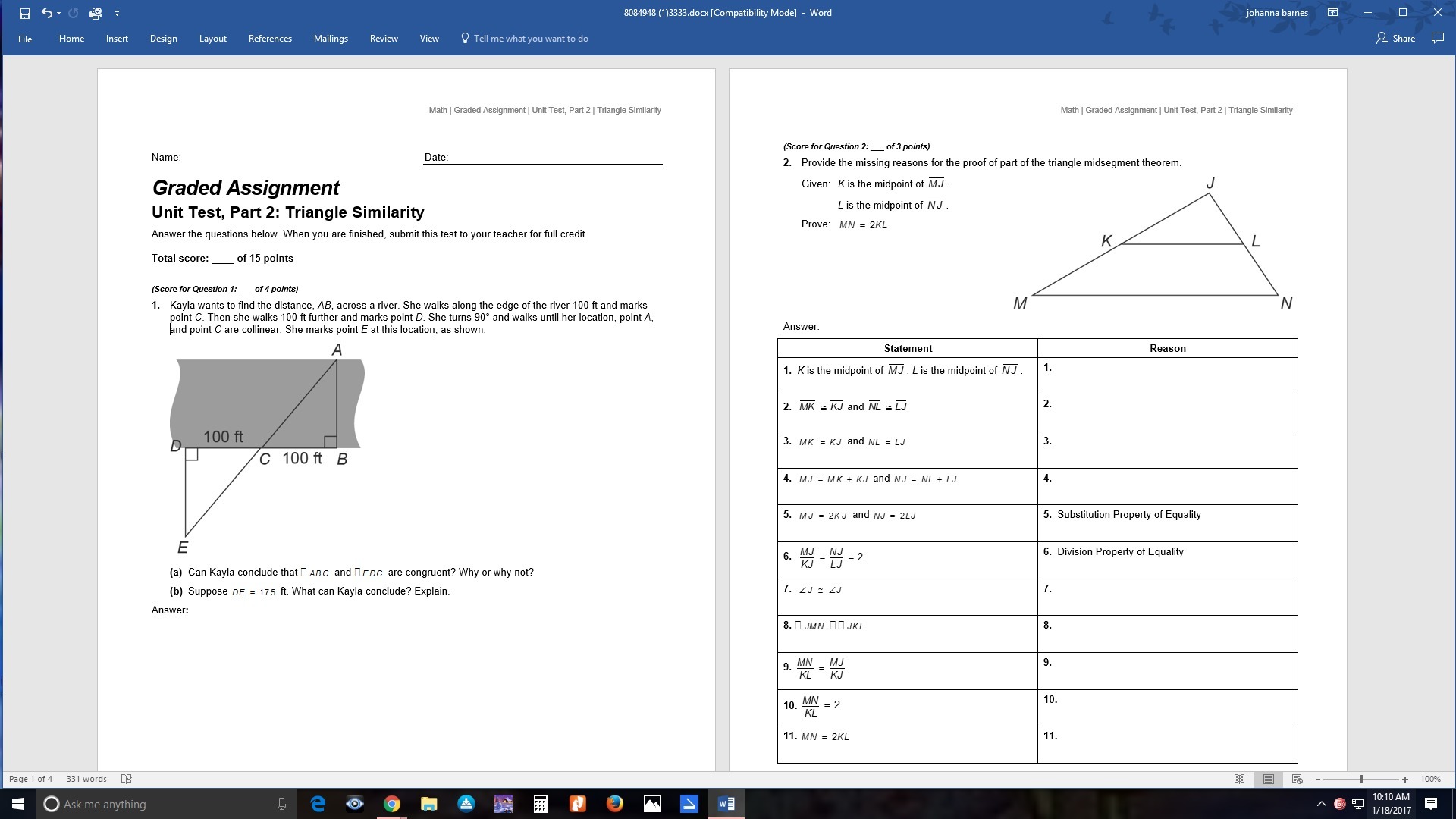The height and width of the screenshot is (819, 1456).
Task: Click the 331 words count indicator
Action: click(x=86, y=779)
